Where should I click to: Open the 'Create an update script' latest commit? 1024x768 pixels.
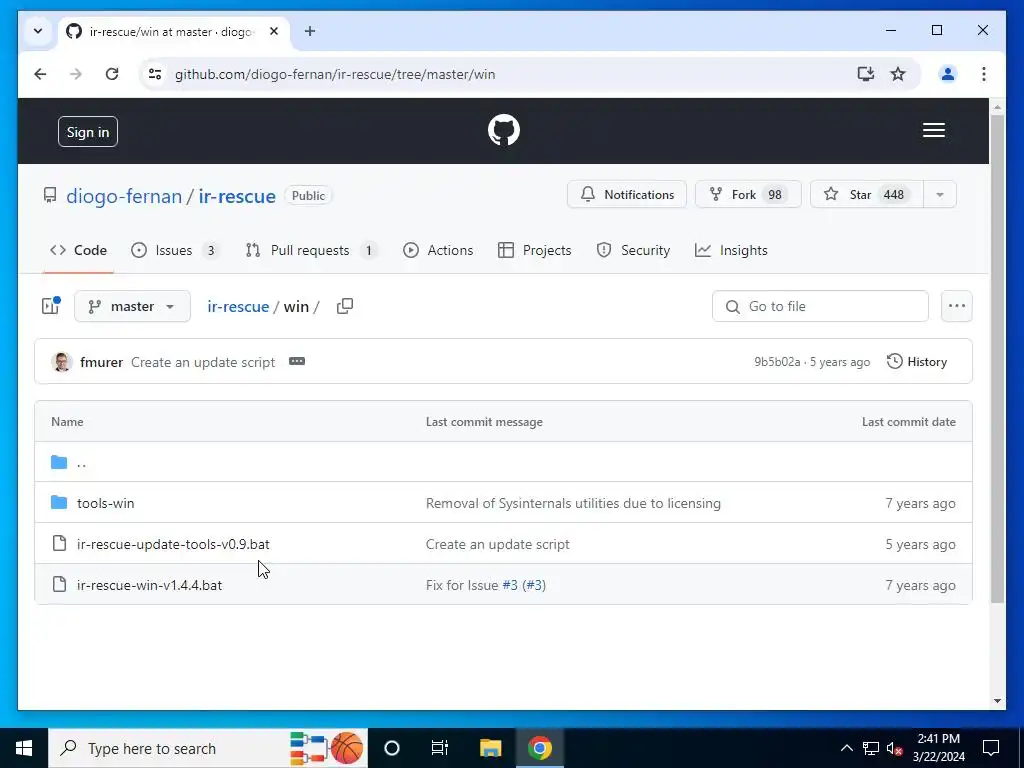click(203, 362)
